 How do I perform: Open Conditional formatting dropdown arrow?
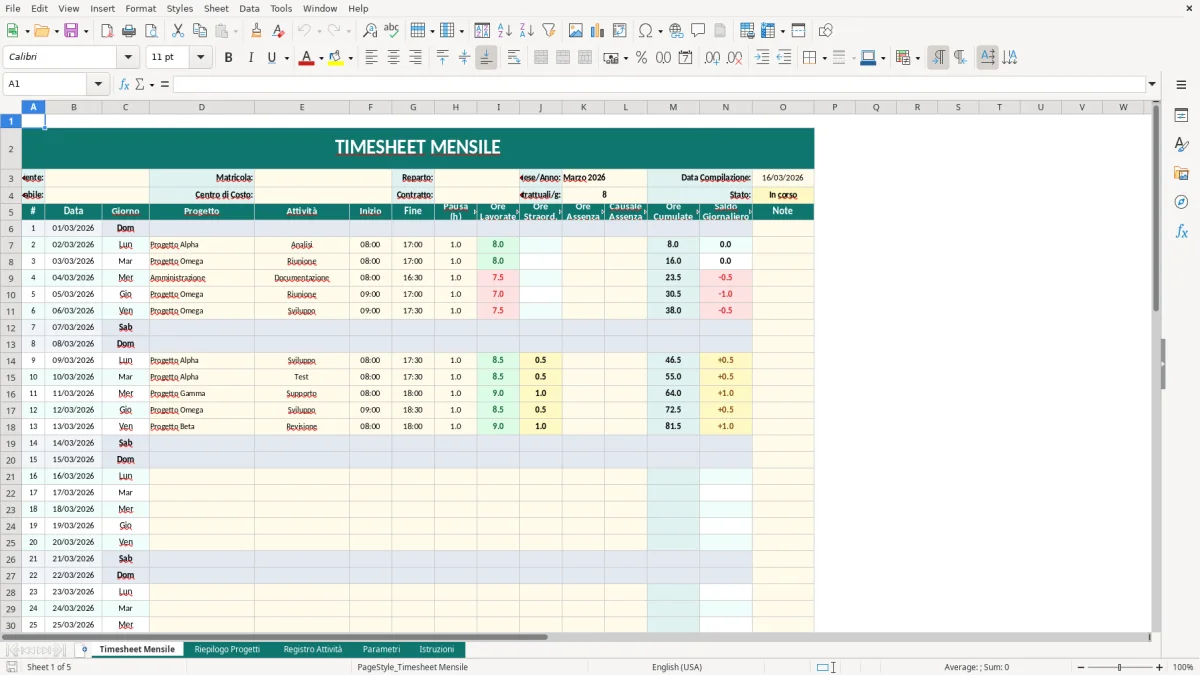[x=917, y=58]
